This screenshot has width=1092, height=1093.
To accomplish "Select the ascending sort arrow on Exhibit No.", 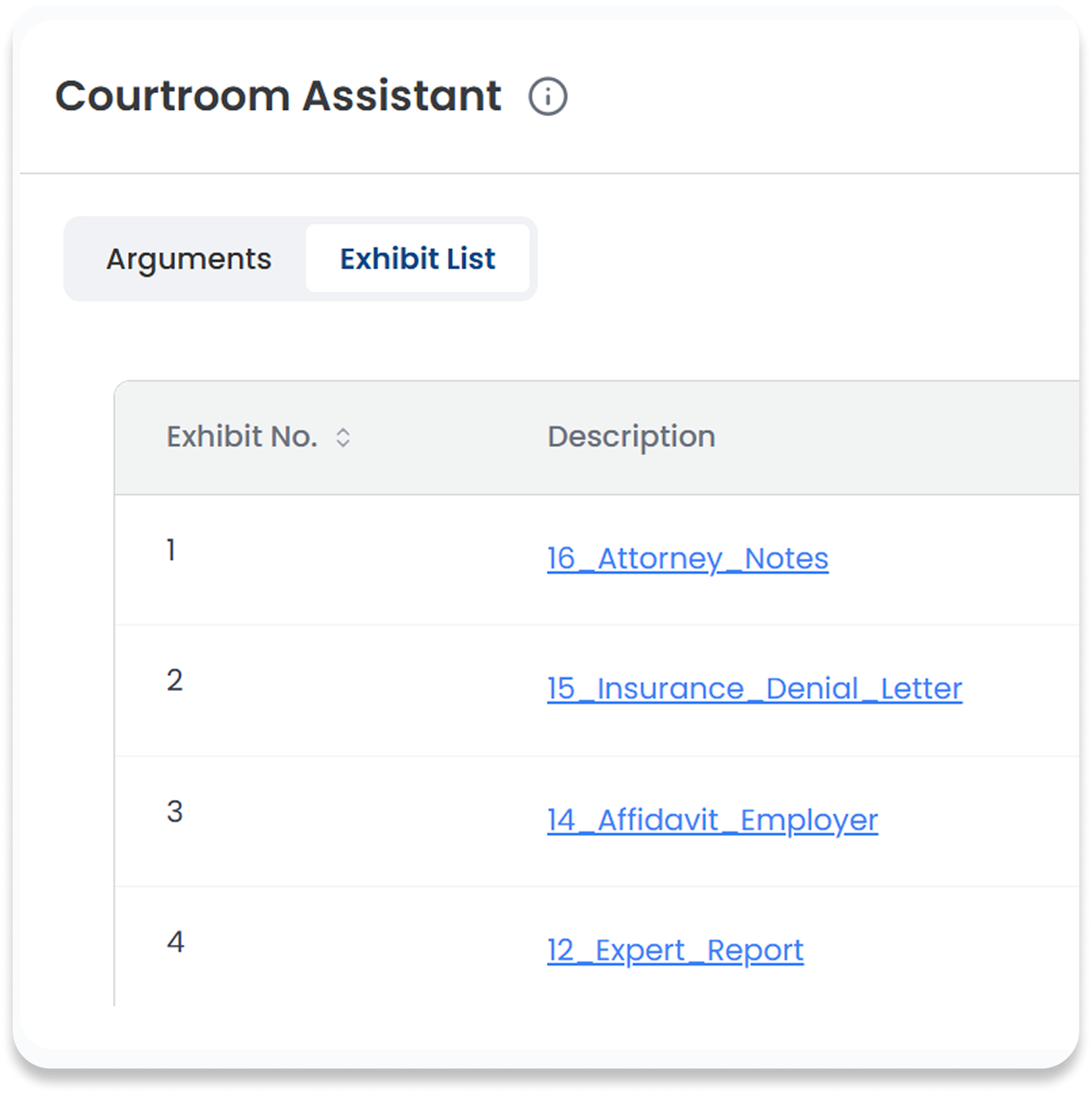I will click(x=342, y=431).
